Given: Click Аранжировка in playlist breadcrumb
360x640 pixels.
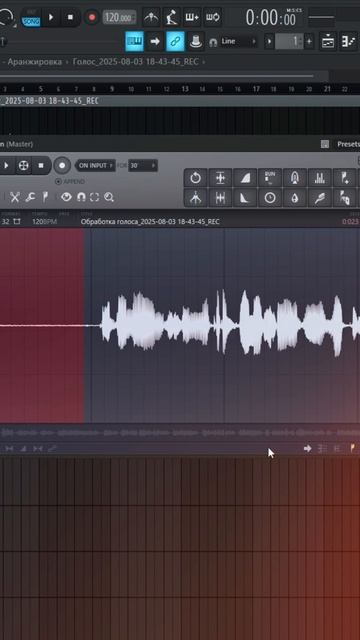Looking at the screenshot, I should [x=35, y=62].
